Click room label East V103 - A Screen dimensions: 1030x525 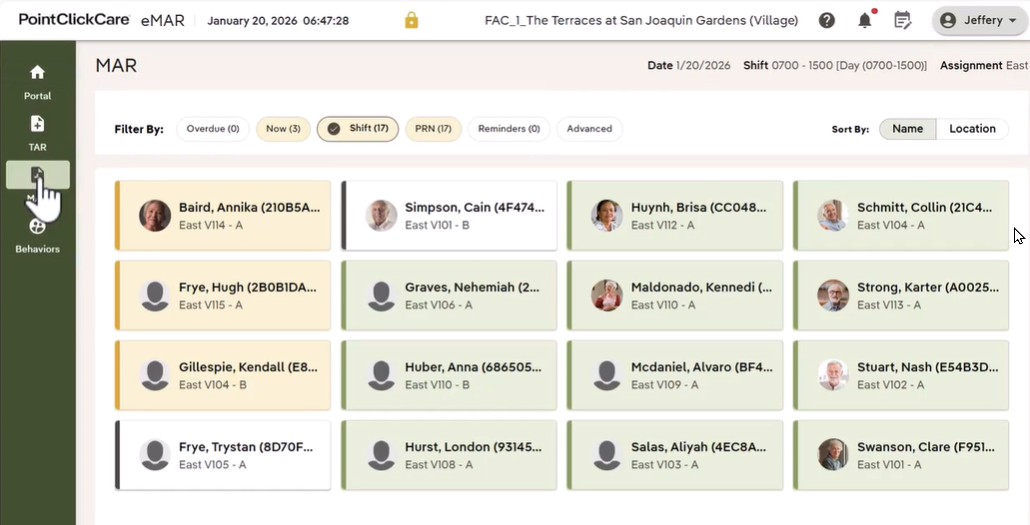coord(665,465)
